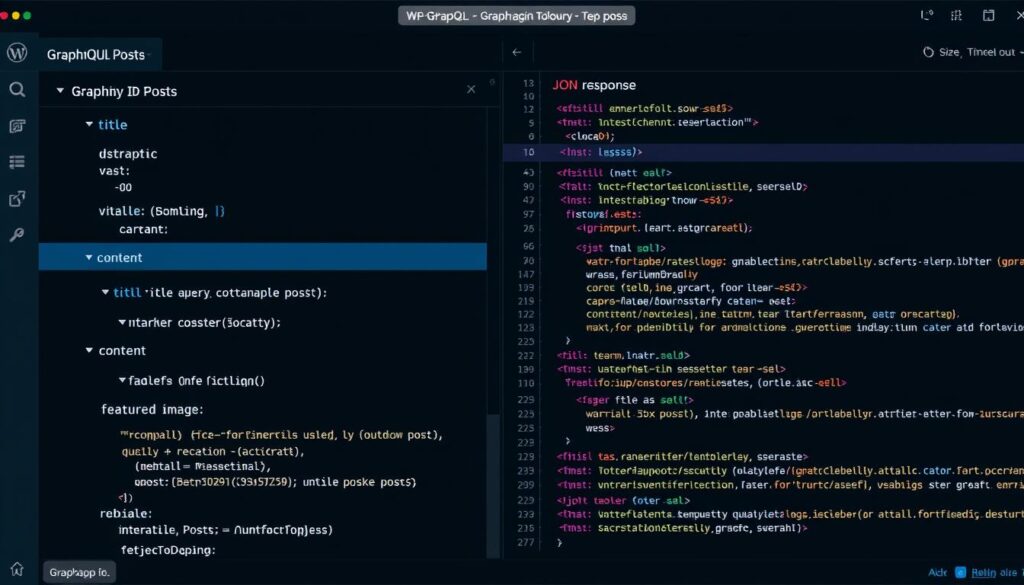This screenshot has width=1024, height=585.
Task: Switch to the GraphiQUL Posts tab
Action: tap(101, 55)
